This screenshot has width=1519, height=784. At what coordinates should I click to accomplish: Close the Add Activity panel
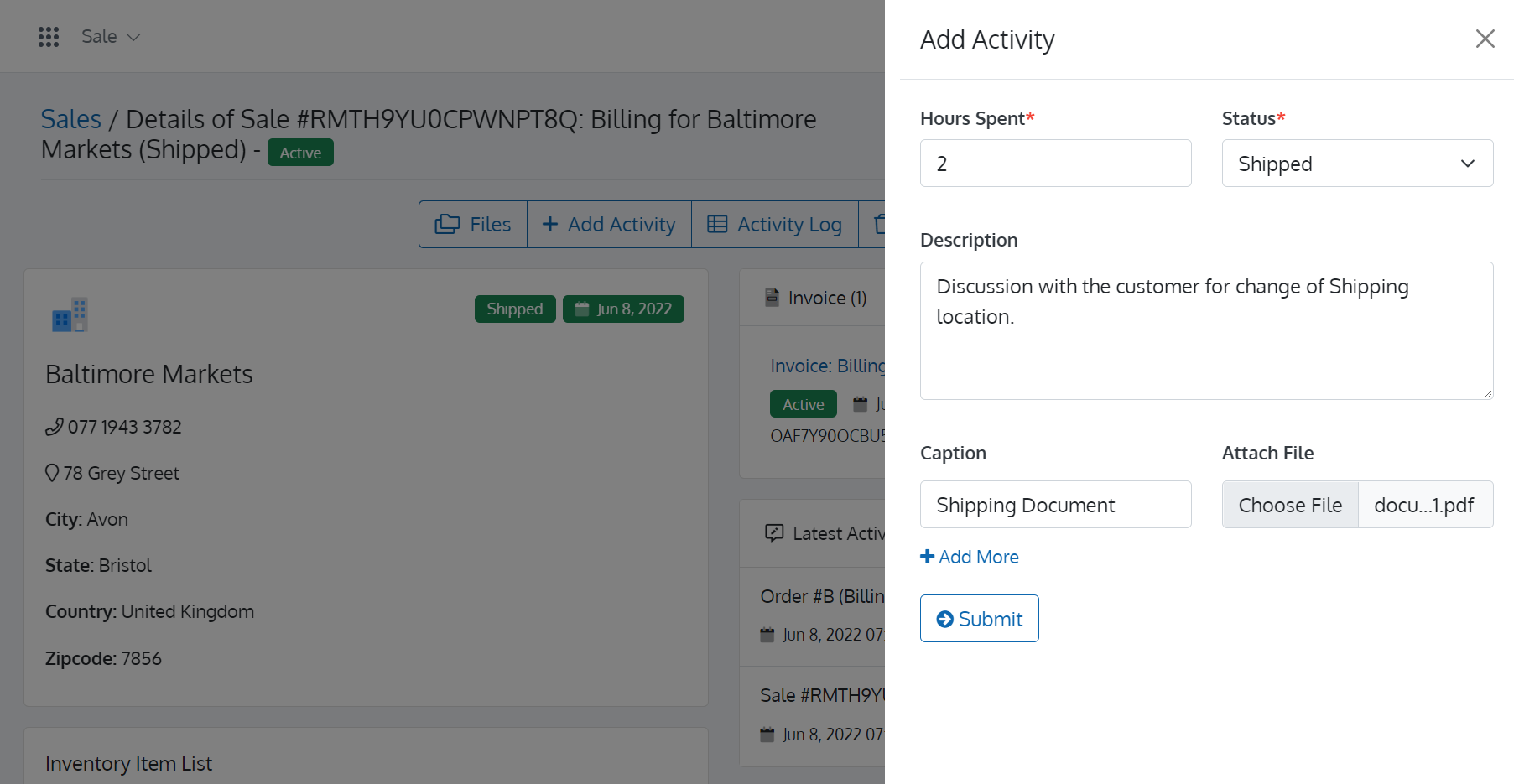[x=1485, y=39]
